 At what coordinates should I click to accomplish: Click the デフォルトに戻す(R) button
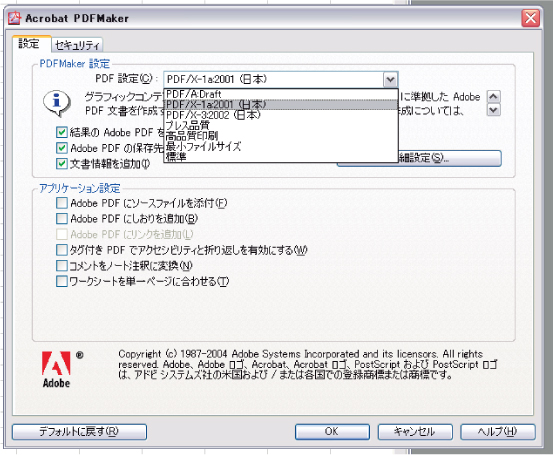(x=79, y=431)
